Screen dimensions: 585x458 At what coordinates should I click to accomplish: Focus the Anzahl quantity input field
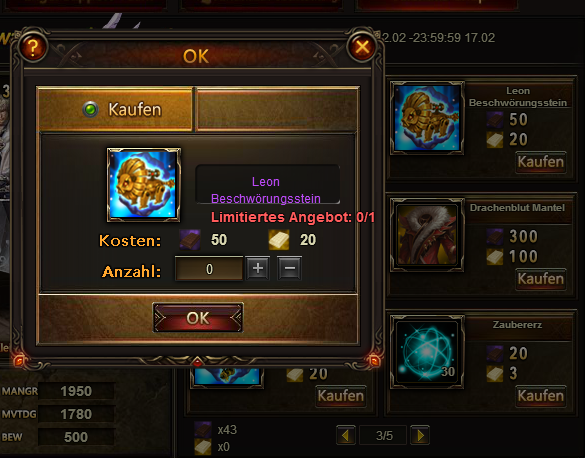coord(209,269)
